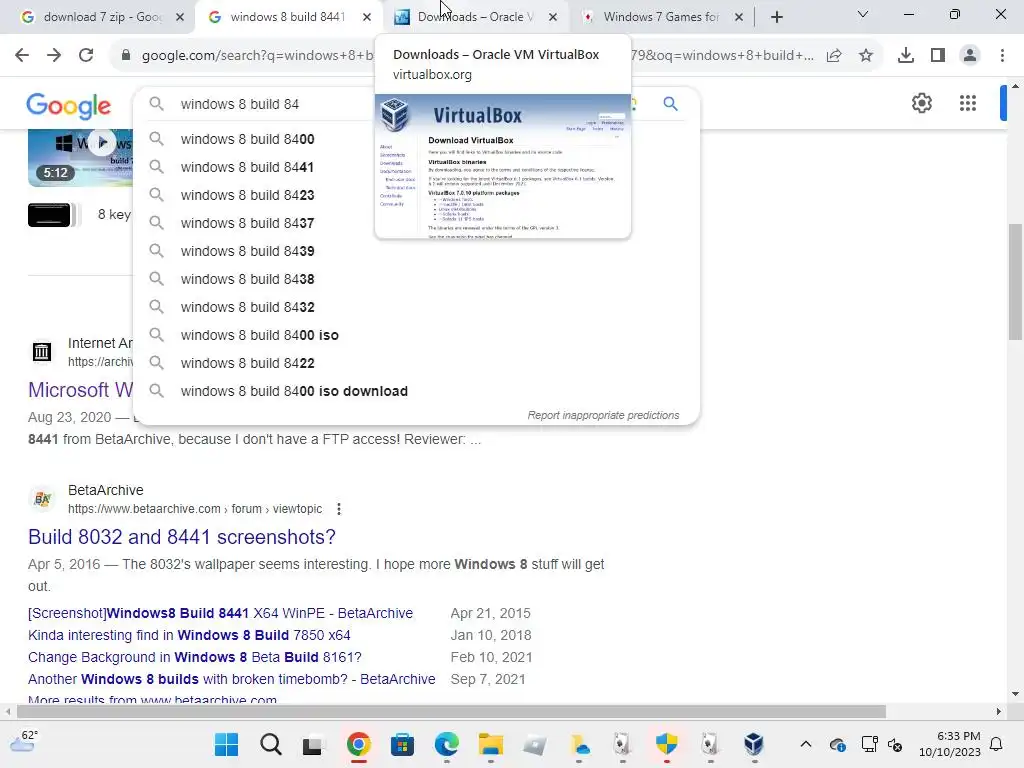Go back to the previous page
The image size is (1024, 768).
pyautogui.click(x=22, y=56)
